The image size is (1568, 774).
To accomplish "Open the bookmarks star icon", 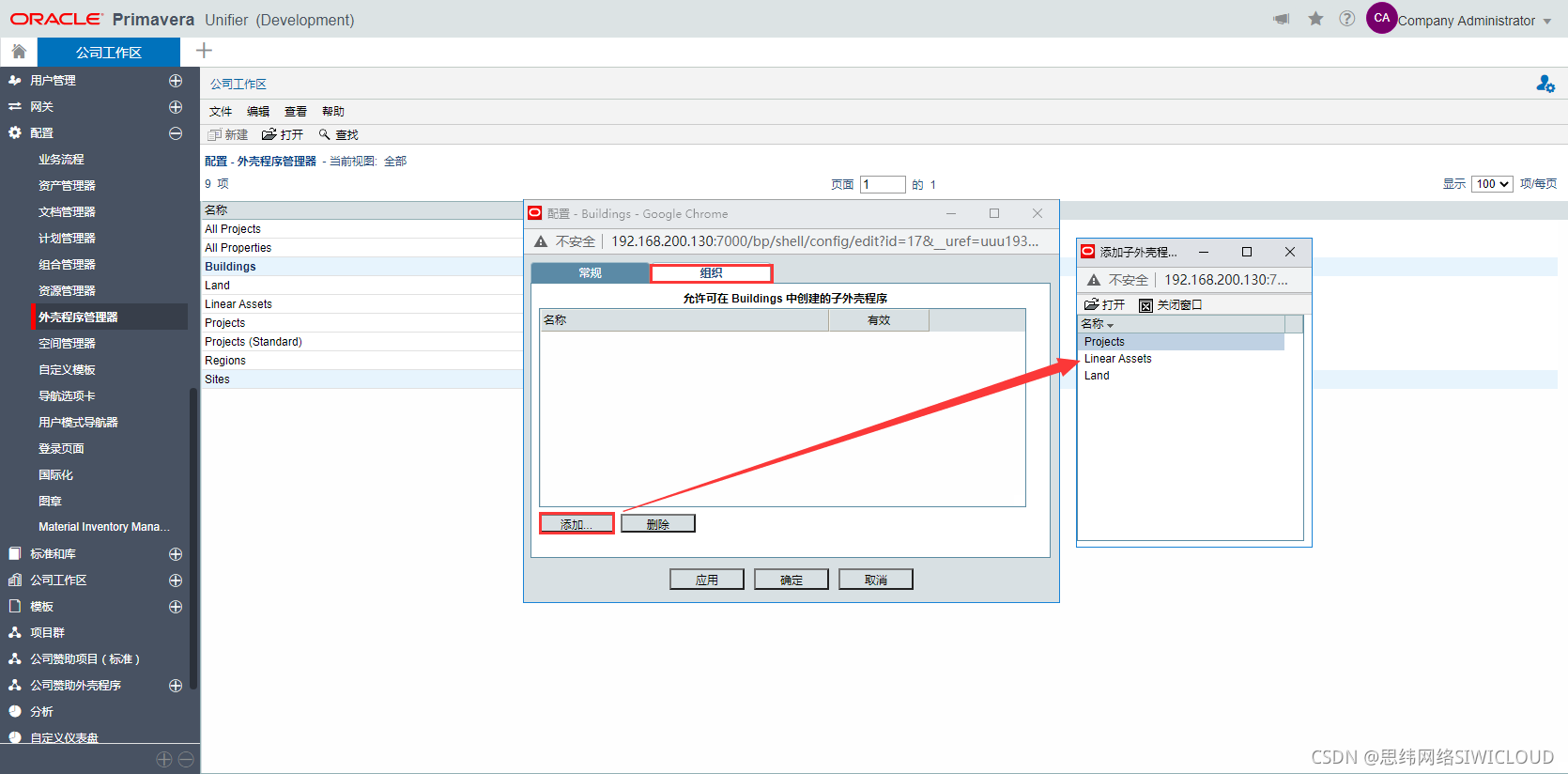I will click(x=1315, y=19).
